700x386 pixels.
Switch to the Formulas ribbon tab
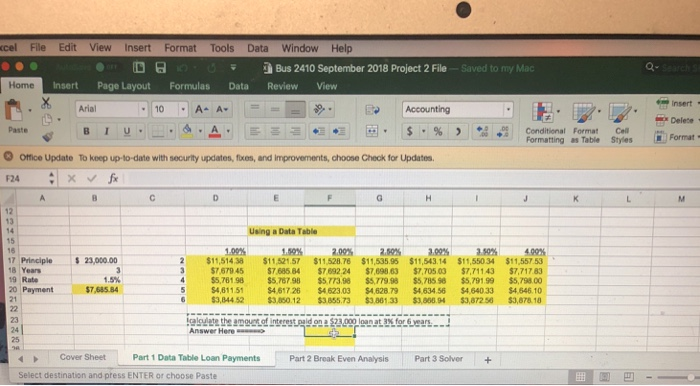pyautogui.click(x=189, y=86)
